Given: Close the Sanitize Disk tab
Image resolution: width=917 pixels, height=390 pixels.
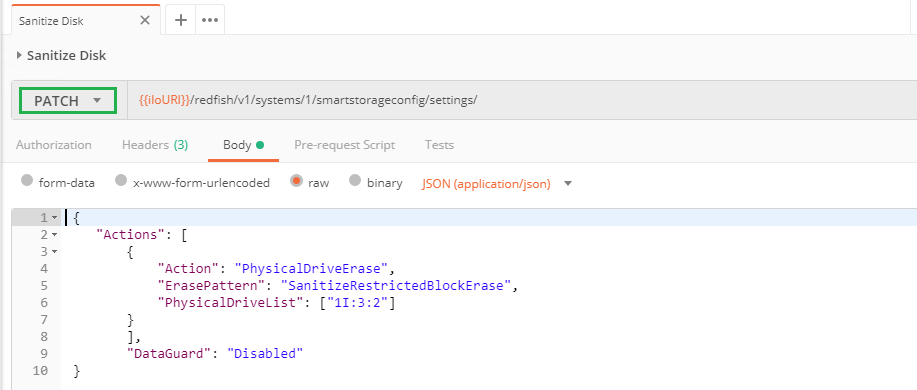Looking at the screenshot, I should [145, 20].
